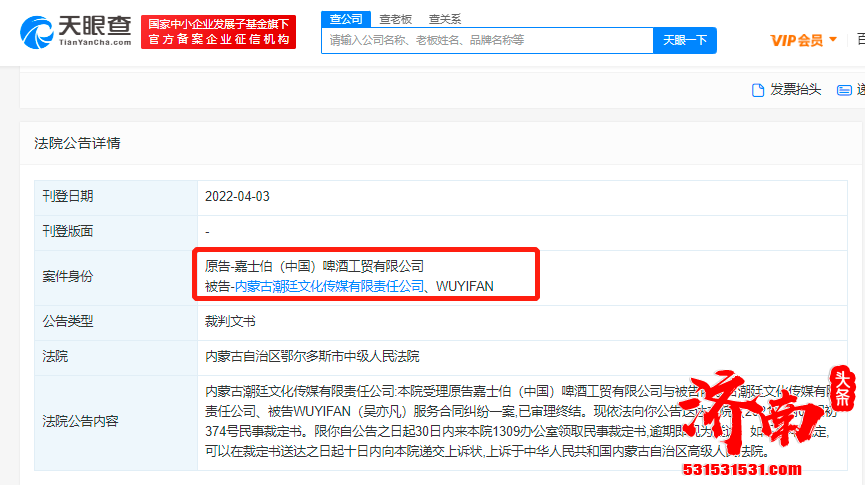Image resolution: width=865 pixels, height=485 pixels.
Task: Click the 发票抬头 document icon
Action: (x=758, y=90)
